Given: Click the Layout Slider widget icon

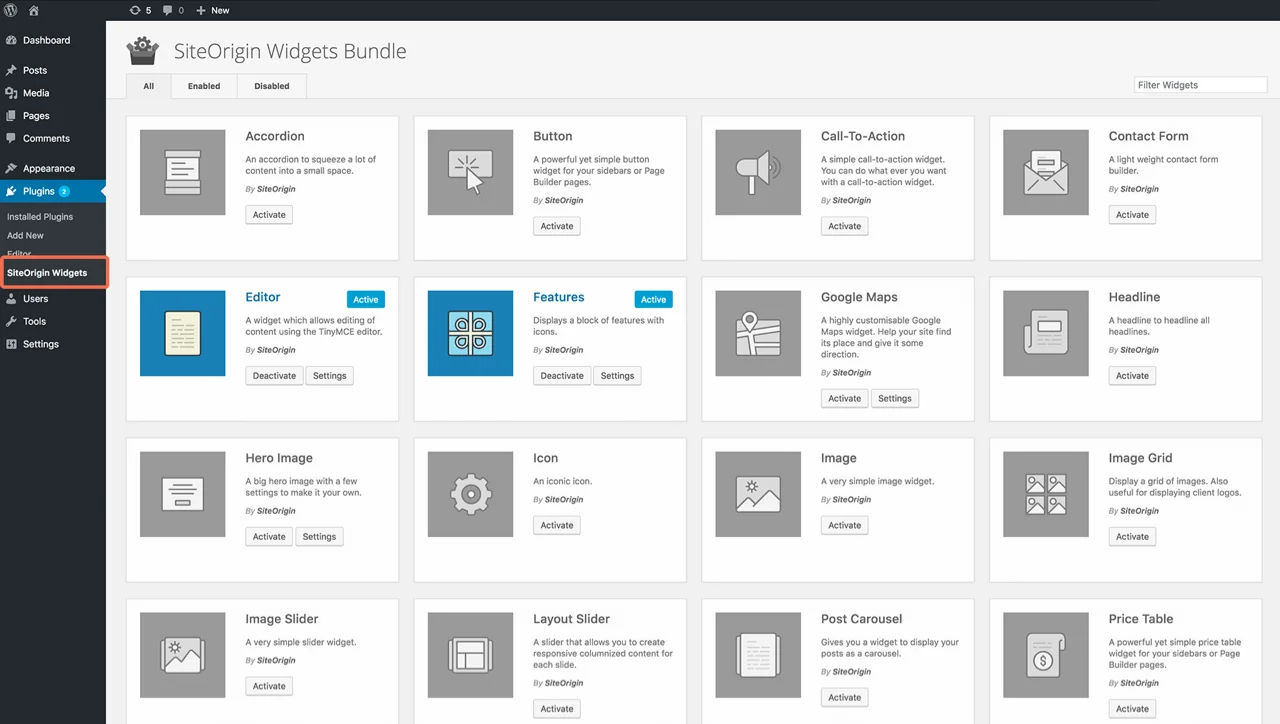Looking at the screenshot, I should pyautogui.click(x=470, y=655).
